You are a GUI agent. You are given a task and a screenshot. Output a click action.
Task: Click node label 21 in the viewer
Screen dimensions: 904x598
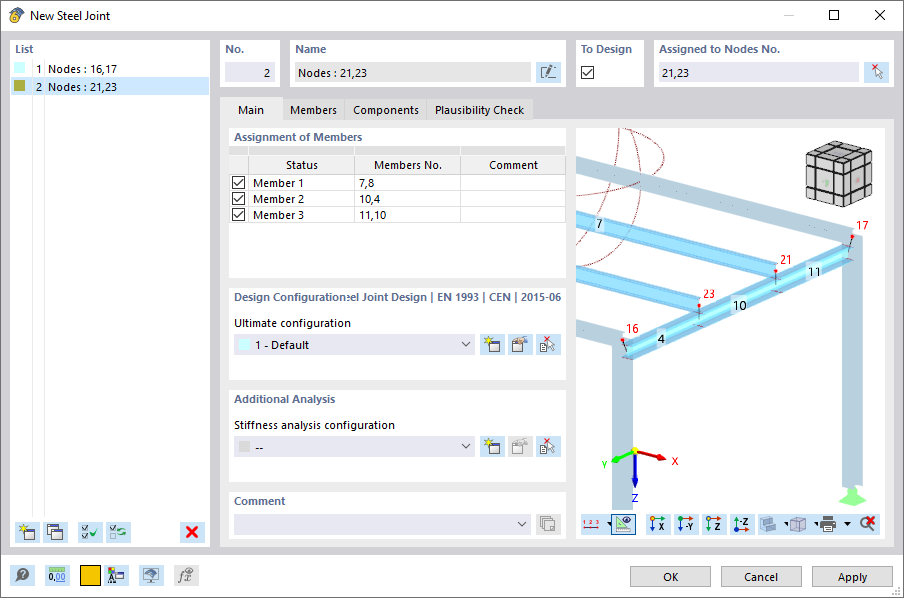click(x=786, y=259)
